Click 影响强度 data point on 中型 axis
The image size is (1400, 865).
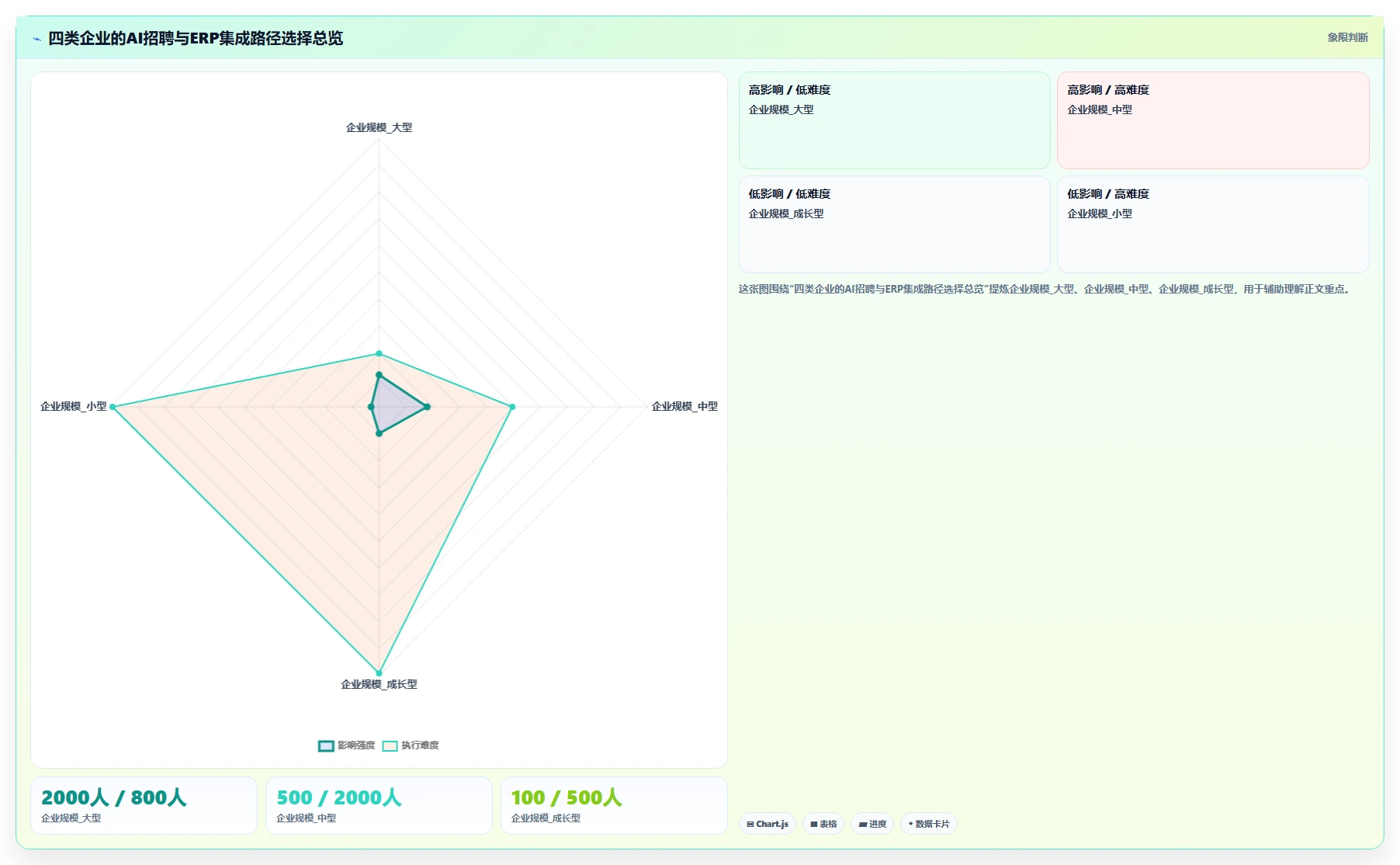pos(427,407)
